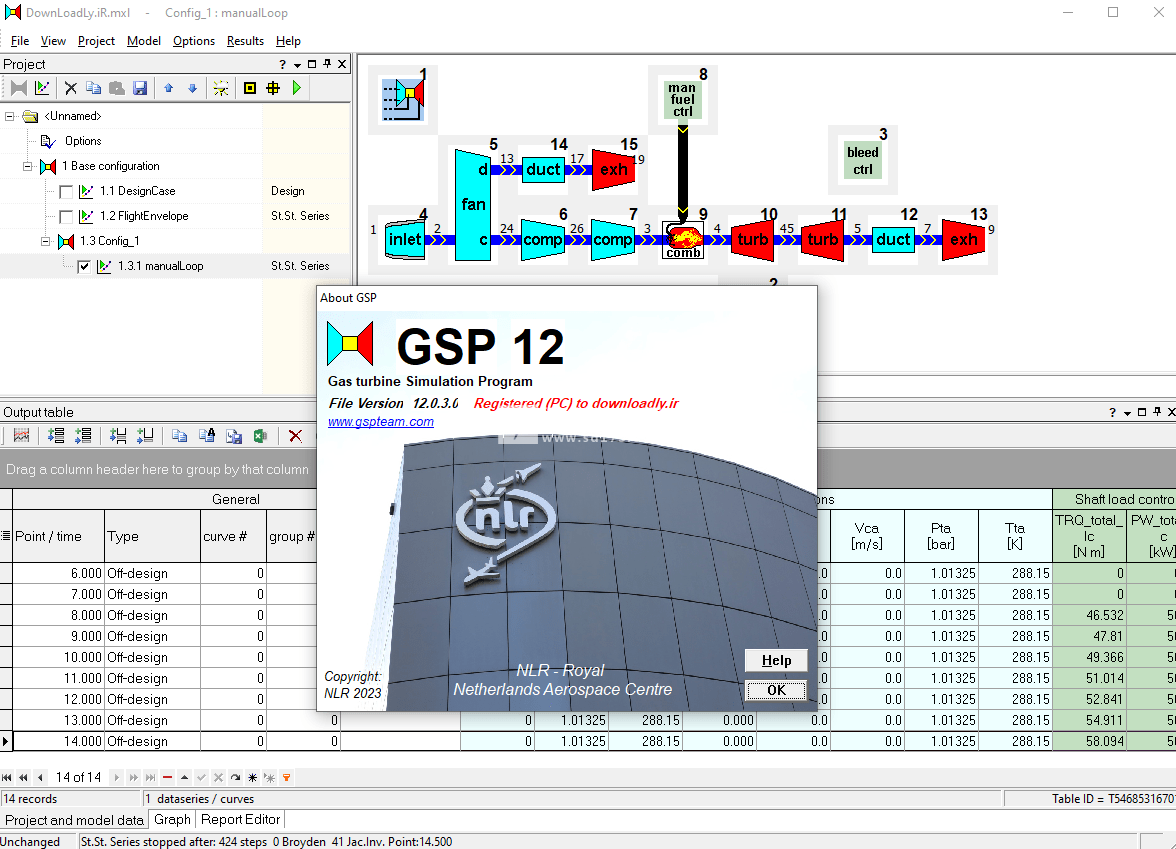Save output table to file icon
This screenshot has height=849, width=1176.
[x=234, y=436]
